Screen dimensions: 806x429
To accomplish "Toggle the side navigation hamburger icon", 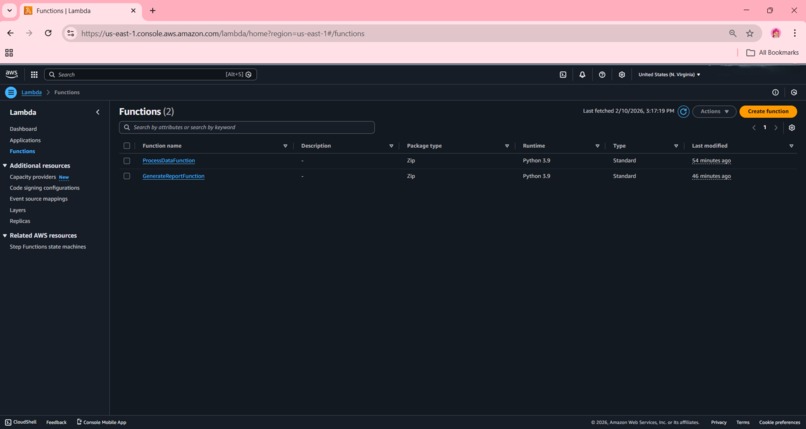I will coord(11,92).
